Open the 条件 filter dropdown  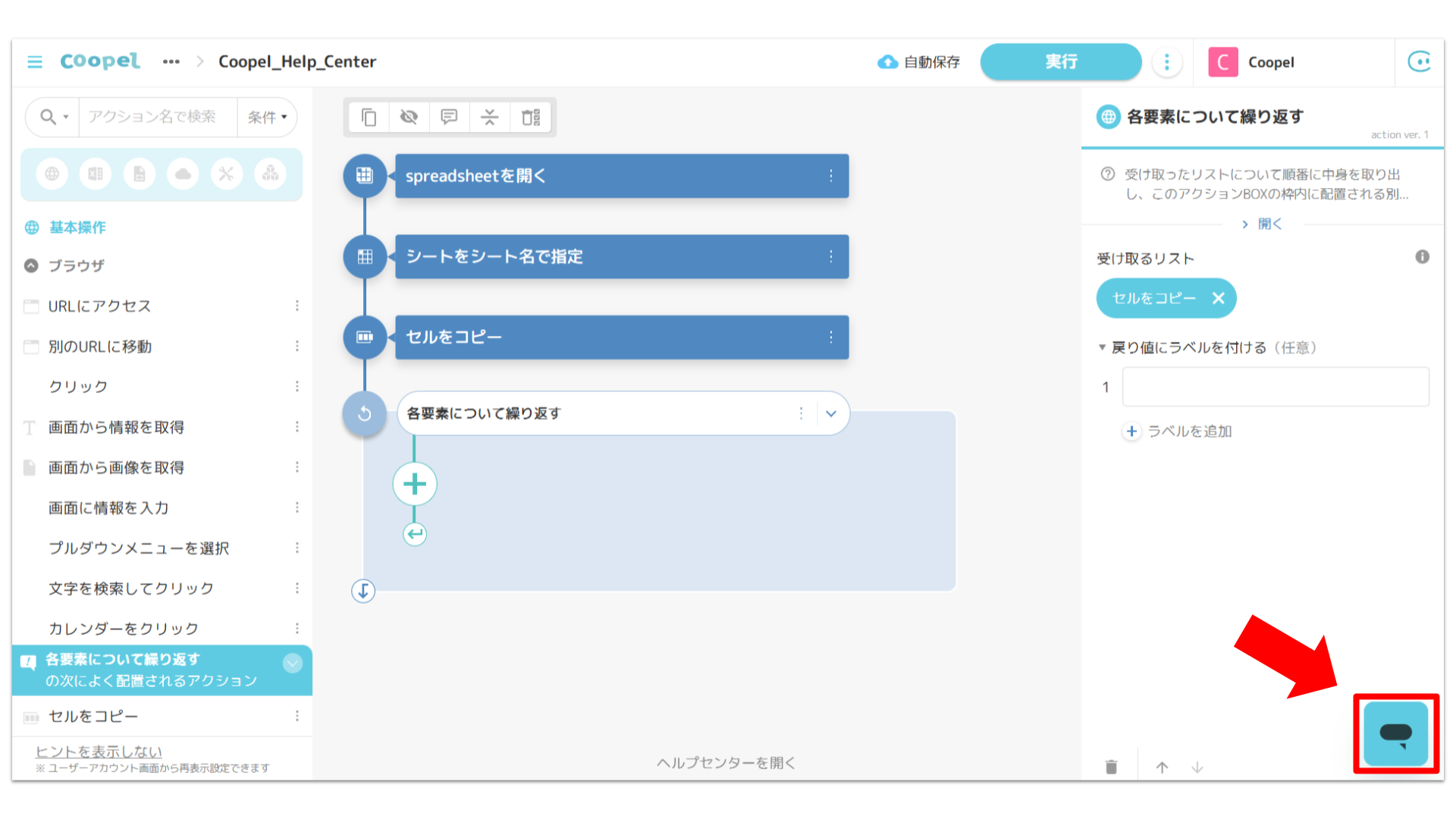(267, 117)
